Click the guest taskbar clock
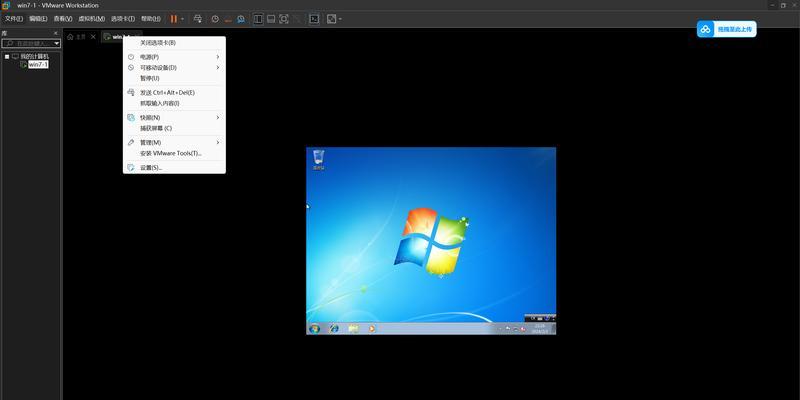 tap(540, 329)
